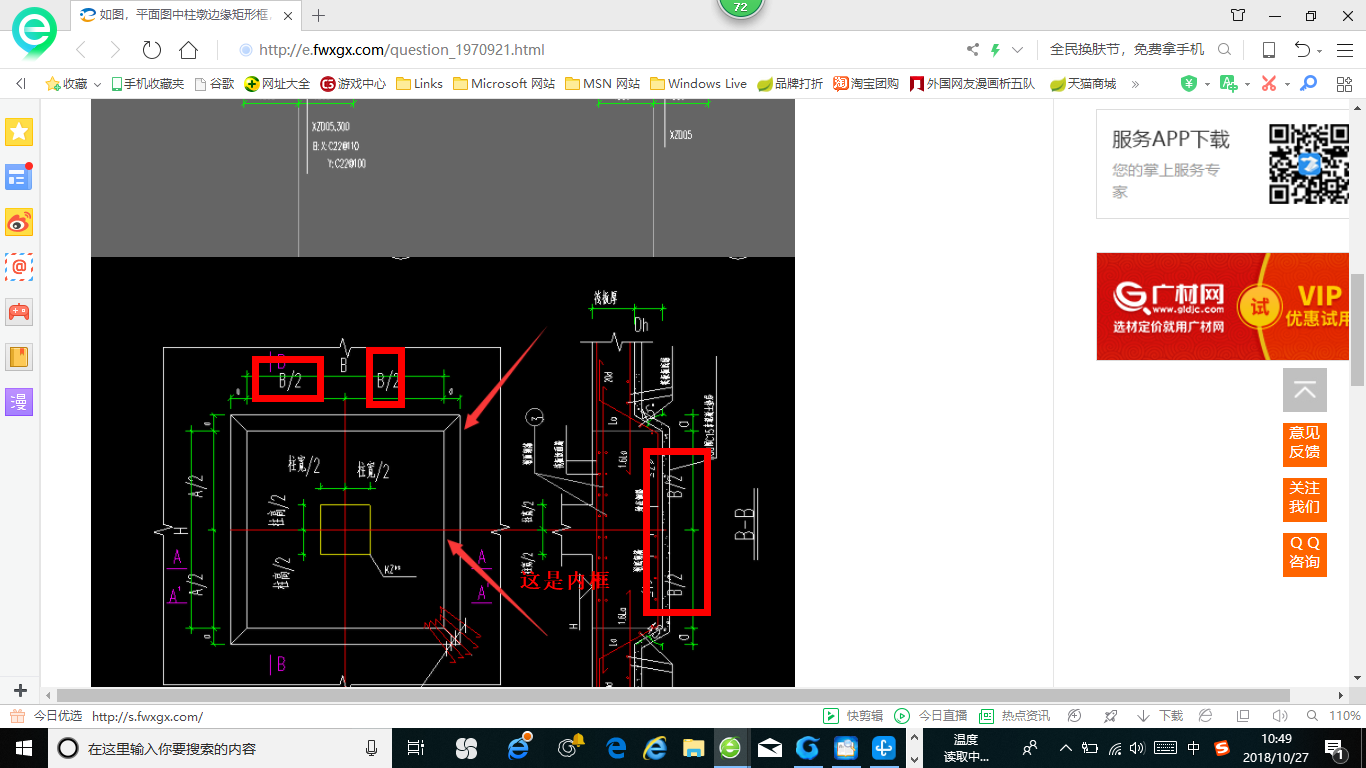Open mobile phone view icon
The width and height of the screenshot is (1366, 768).
pos(1268,50)
